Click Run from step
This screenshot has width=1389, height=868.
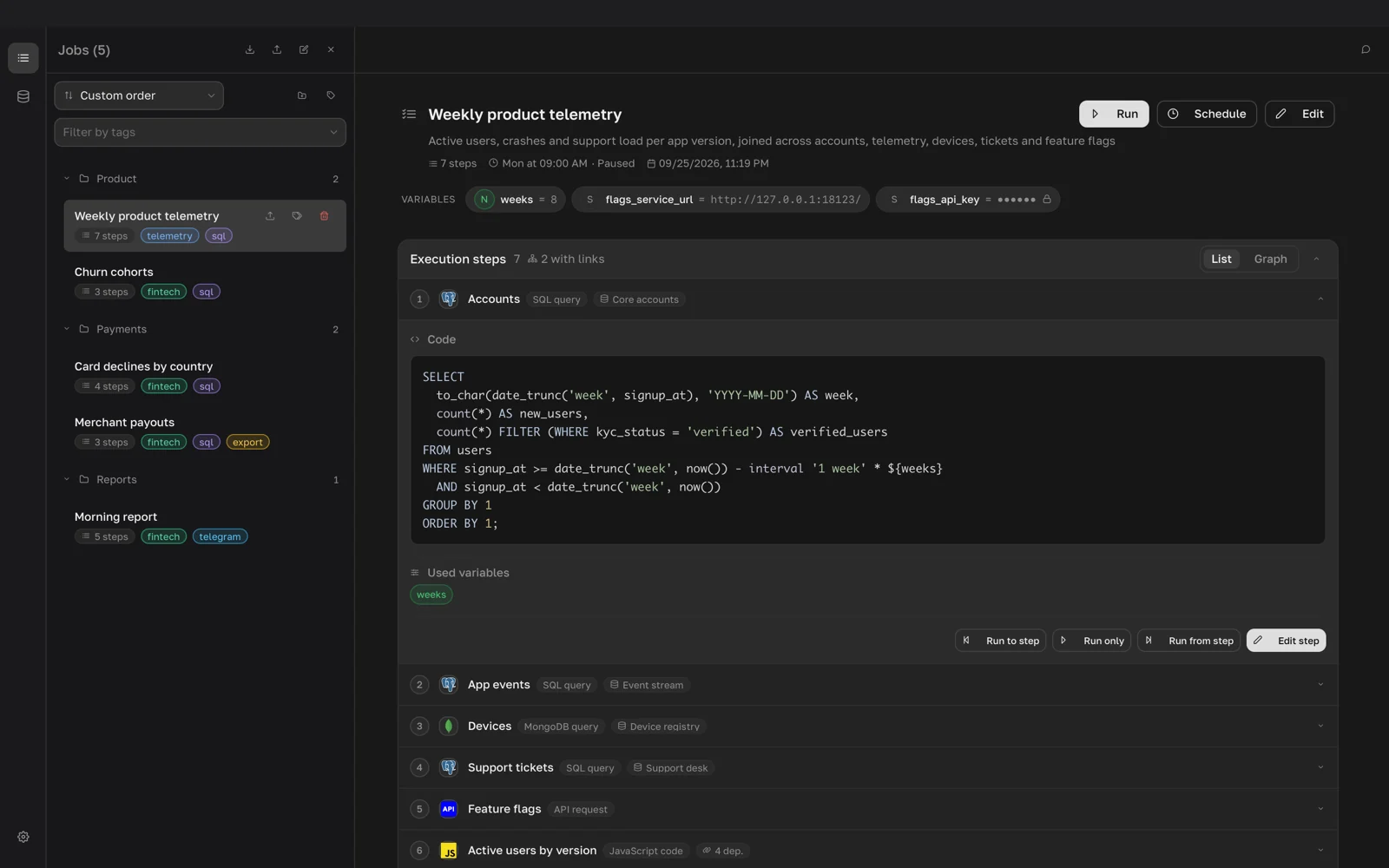(x=1189, y=641)
